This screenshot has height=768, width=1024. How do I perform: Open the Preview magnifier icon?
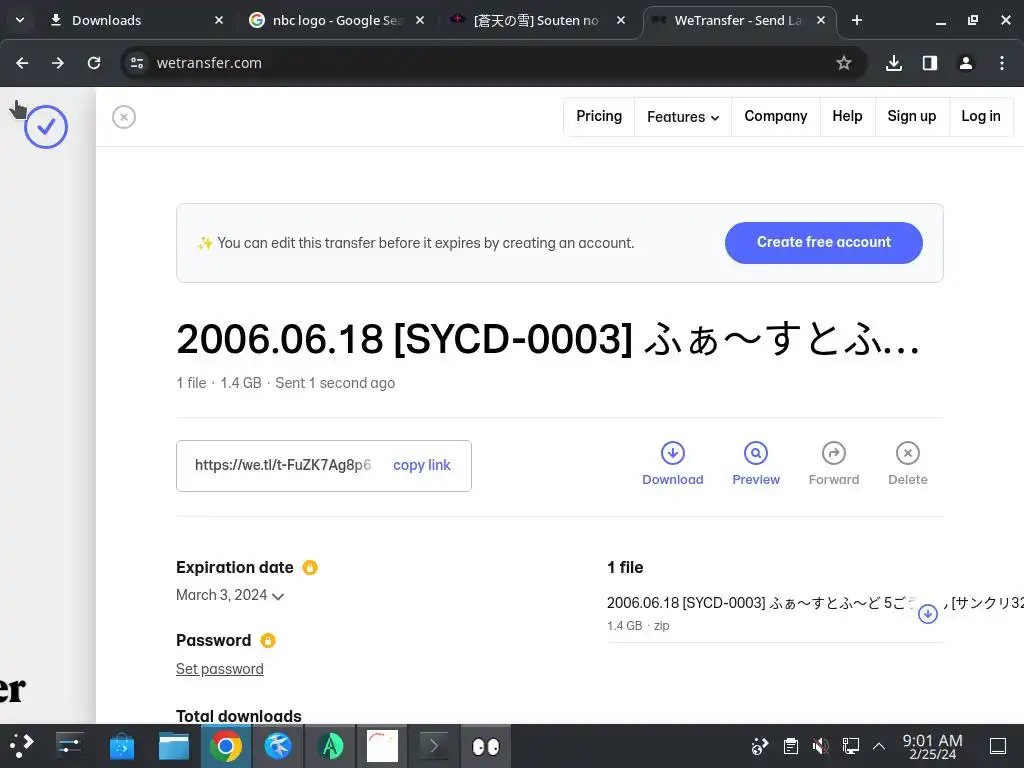click(x=756, y=453)
